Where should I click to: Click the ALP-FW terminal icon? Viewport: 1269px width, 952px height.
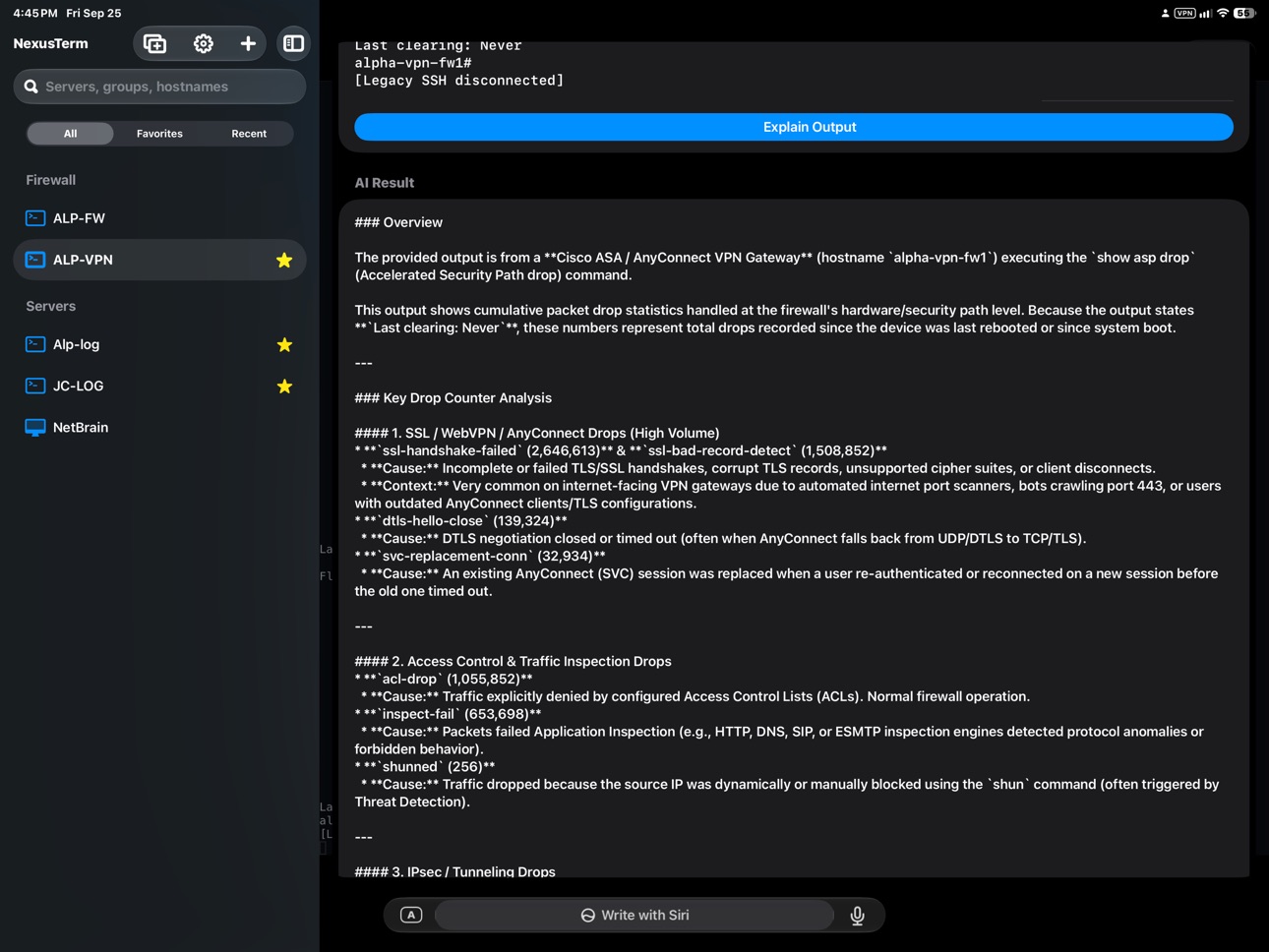[35, 218]
